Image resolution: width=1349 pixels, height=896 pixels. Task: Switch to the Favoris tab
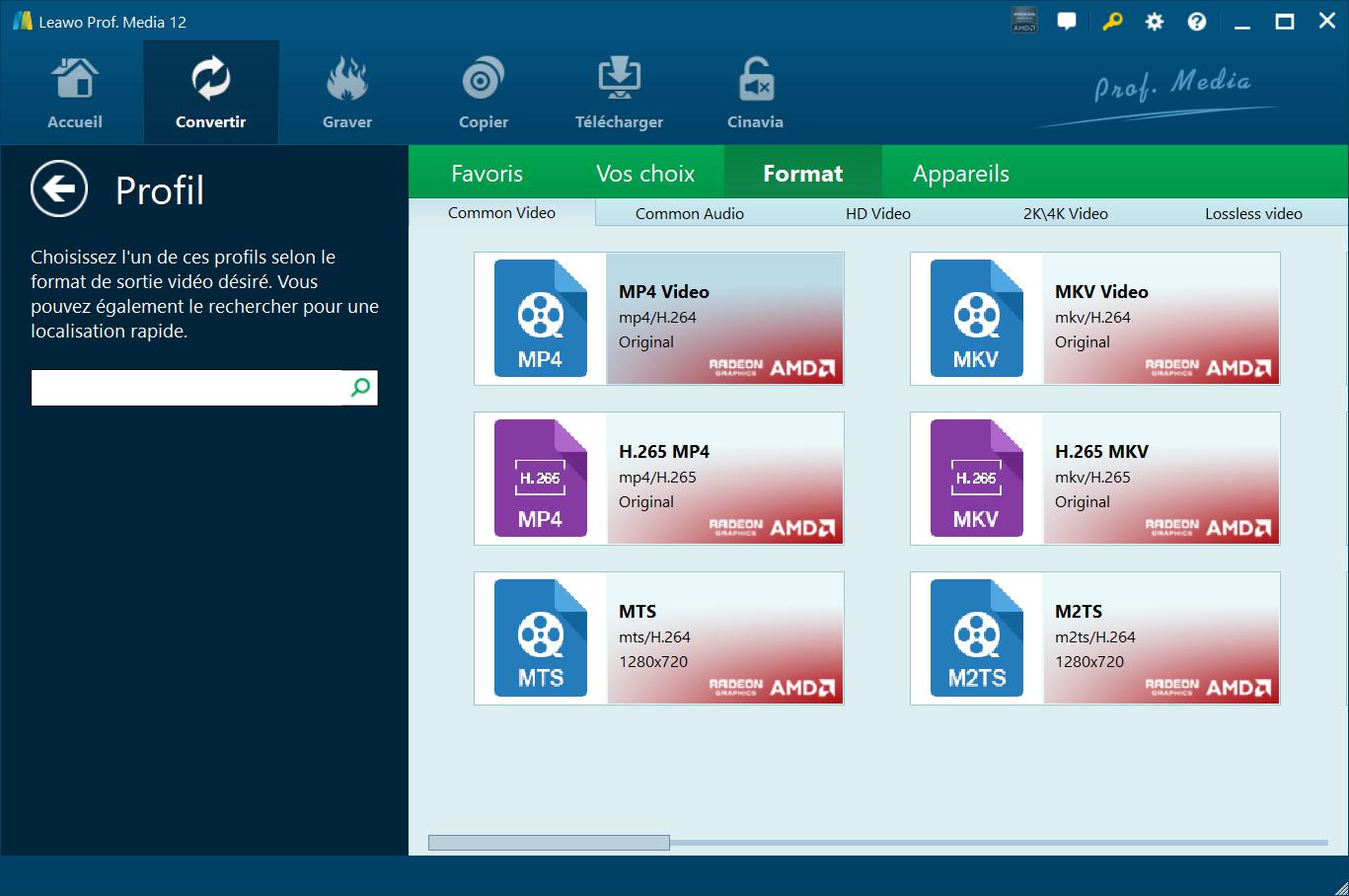point(487,174)
